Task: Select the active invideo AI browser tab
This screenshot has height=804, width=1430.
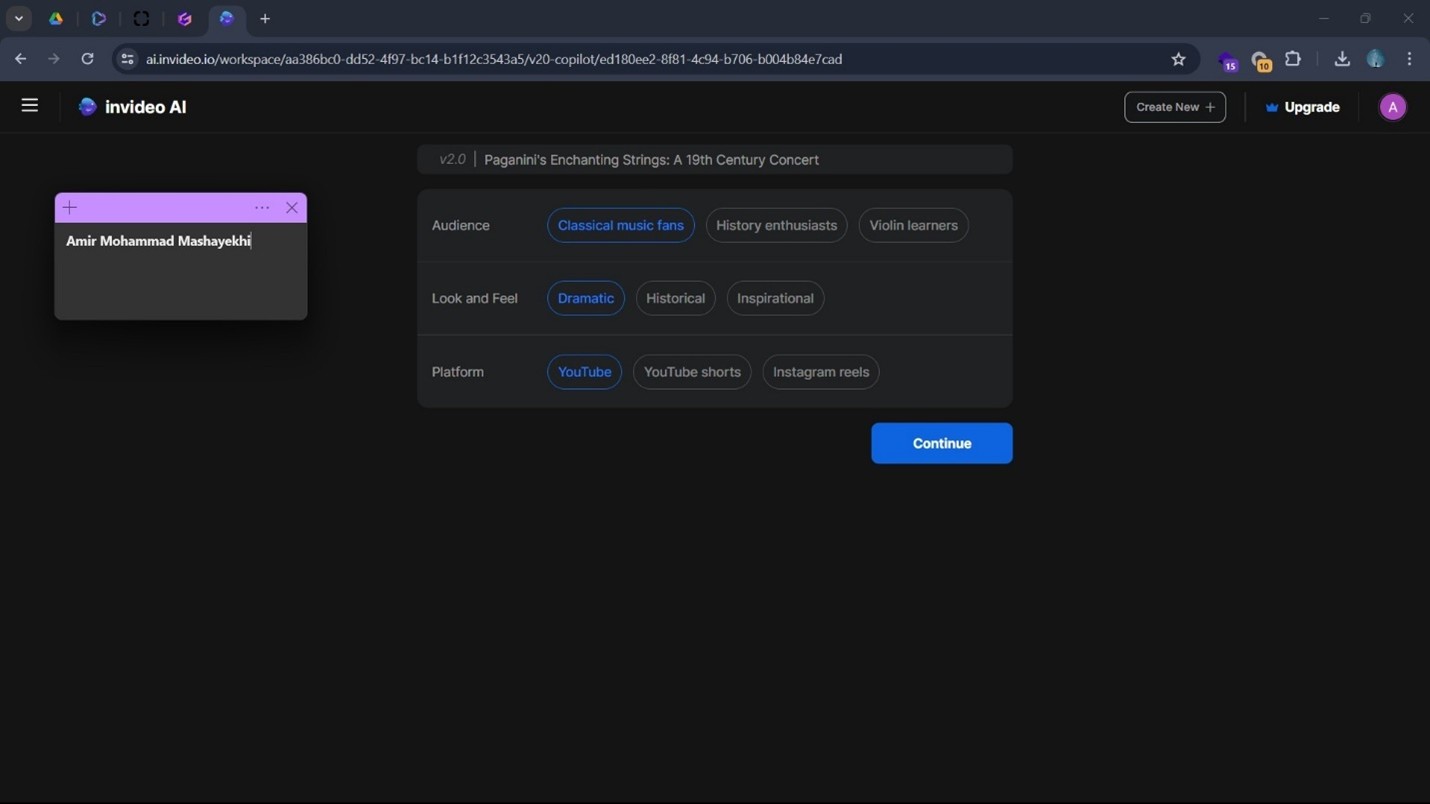Action: [227, 18]
